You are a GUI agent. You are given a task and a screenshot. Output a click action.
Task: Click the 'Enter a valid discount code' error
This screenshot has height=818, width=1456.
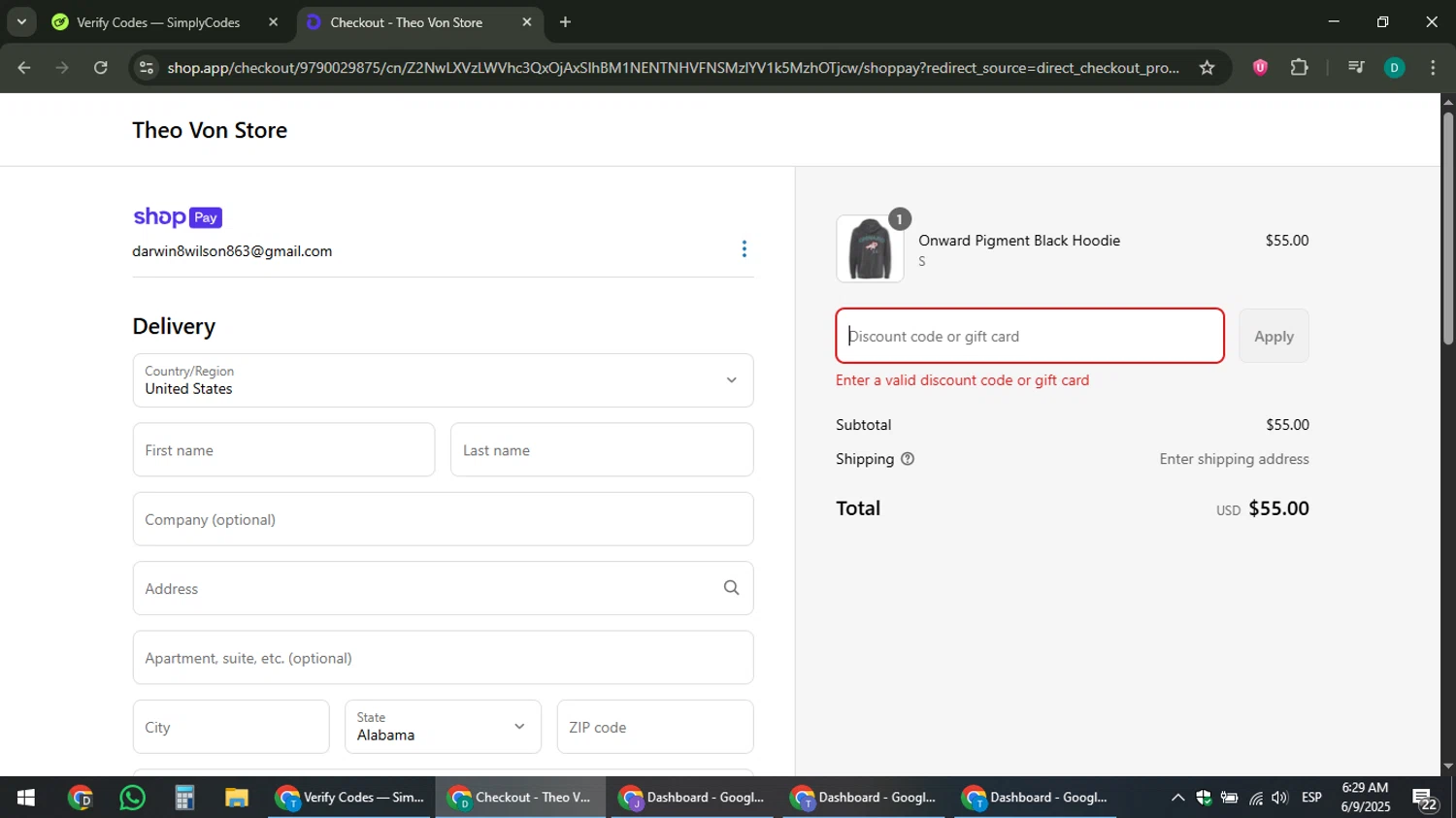click(962, 380)
